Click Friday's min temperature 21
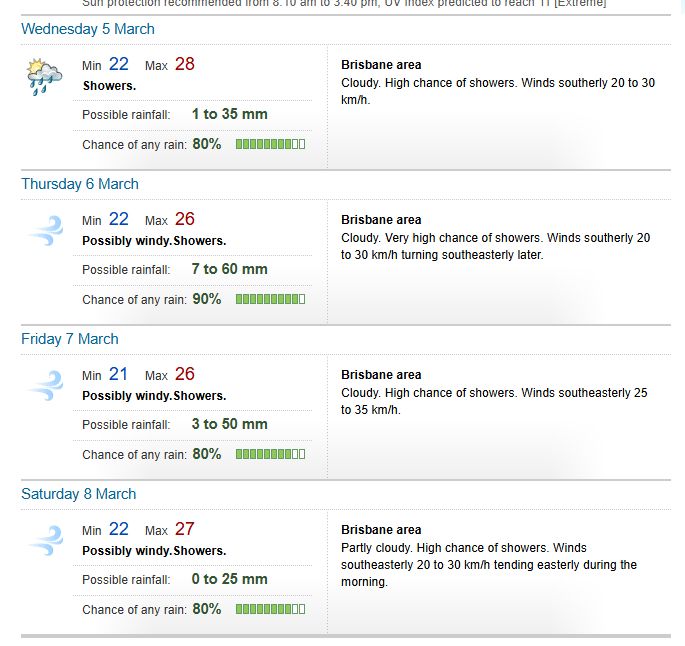The image size is (685, 646). (x=118, y=374)
